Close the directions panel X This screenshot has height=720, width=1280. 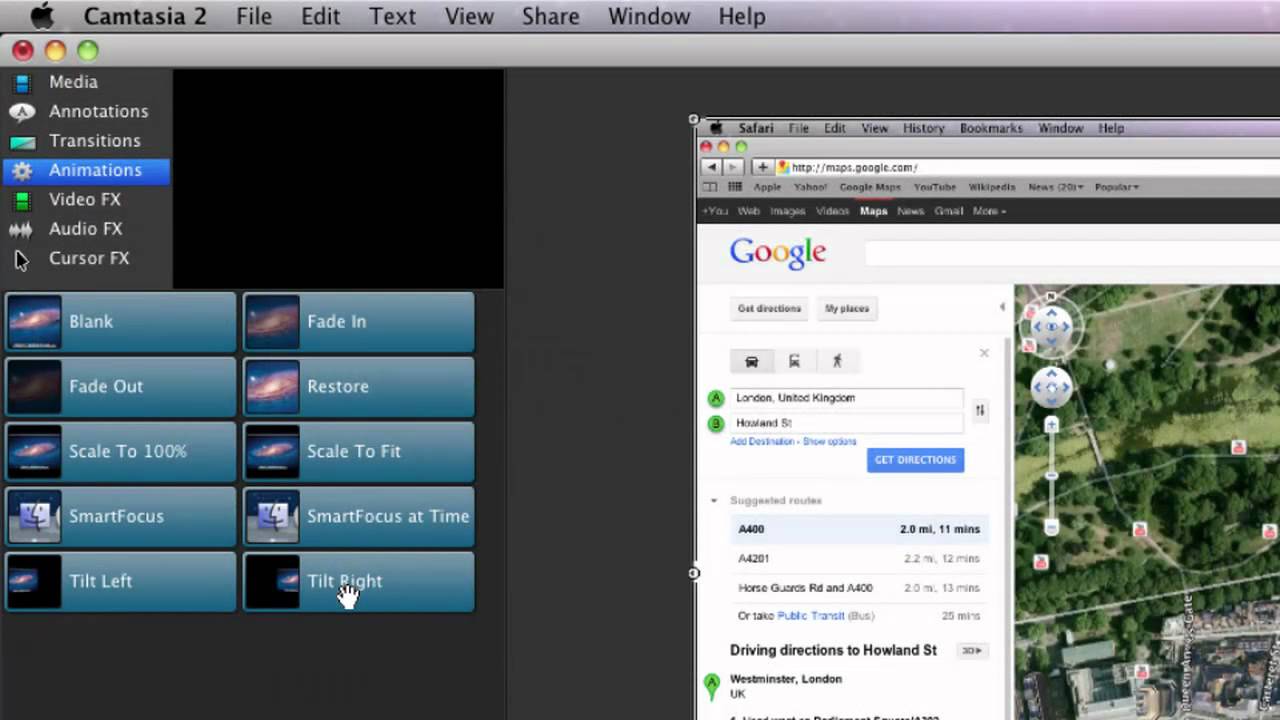coord(984,353)
